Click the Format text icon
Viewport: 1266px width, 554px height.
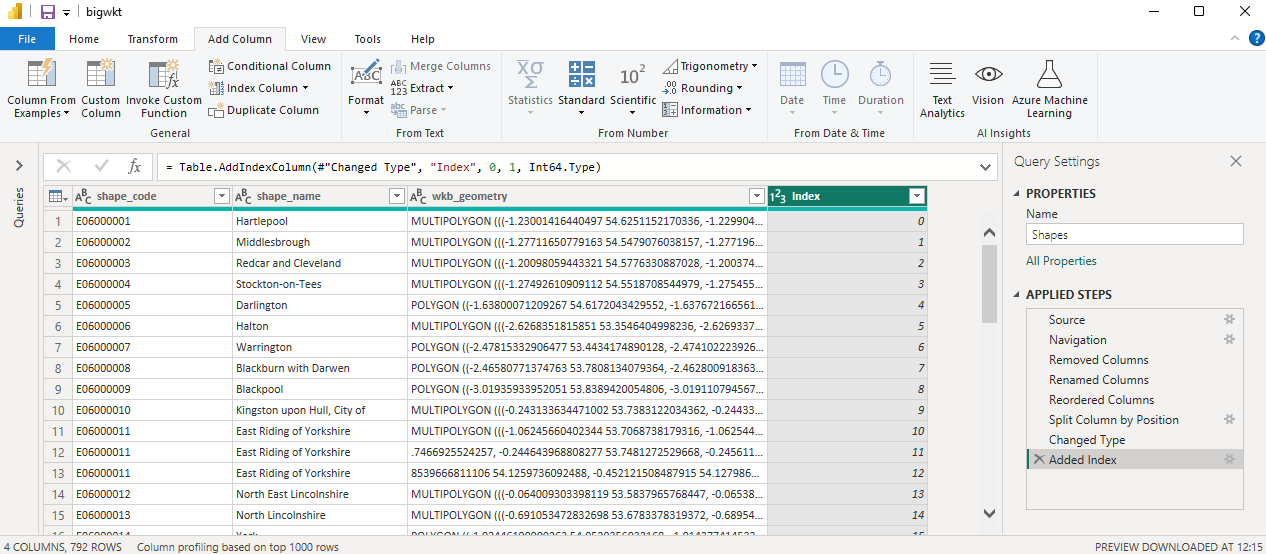pyautogui.click(x=366, y=75)
